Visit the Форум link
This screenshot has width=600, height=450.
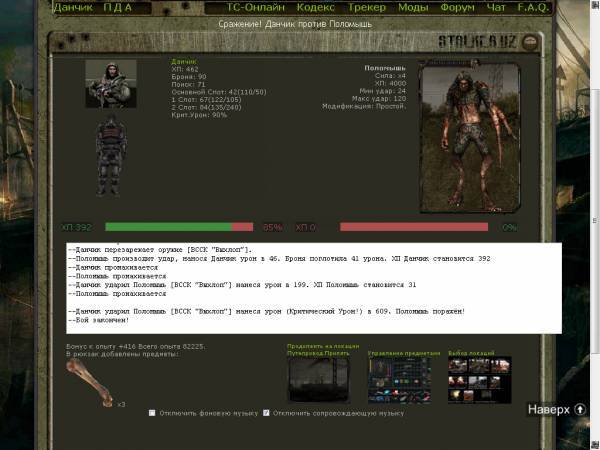coord(460,7)
